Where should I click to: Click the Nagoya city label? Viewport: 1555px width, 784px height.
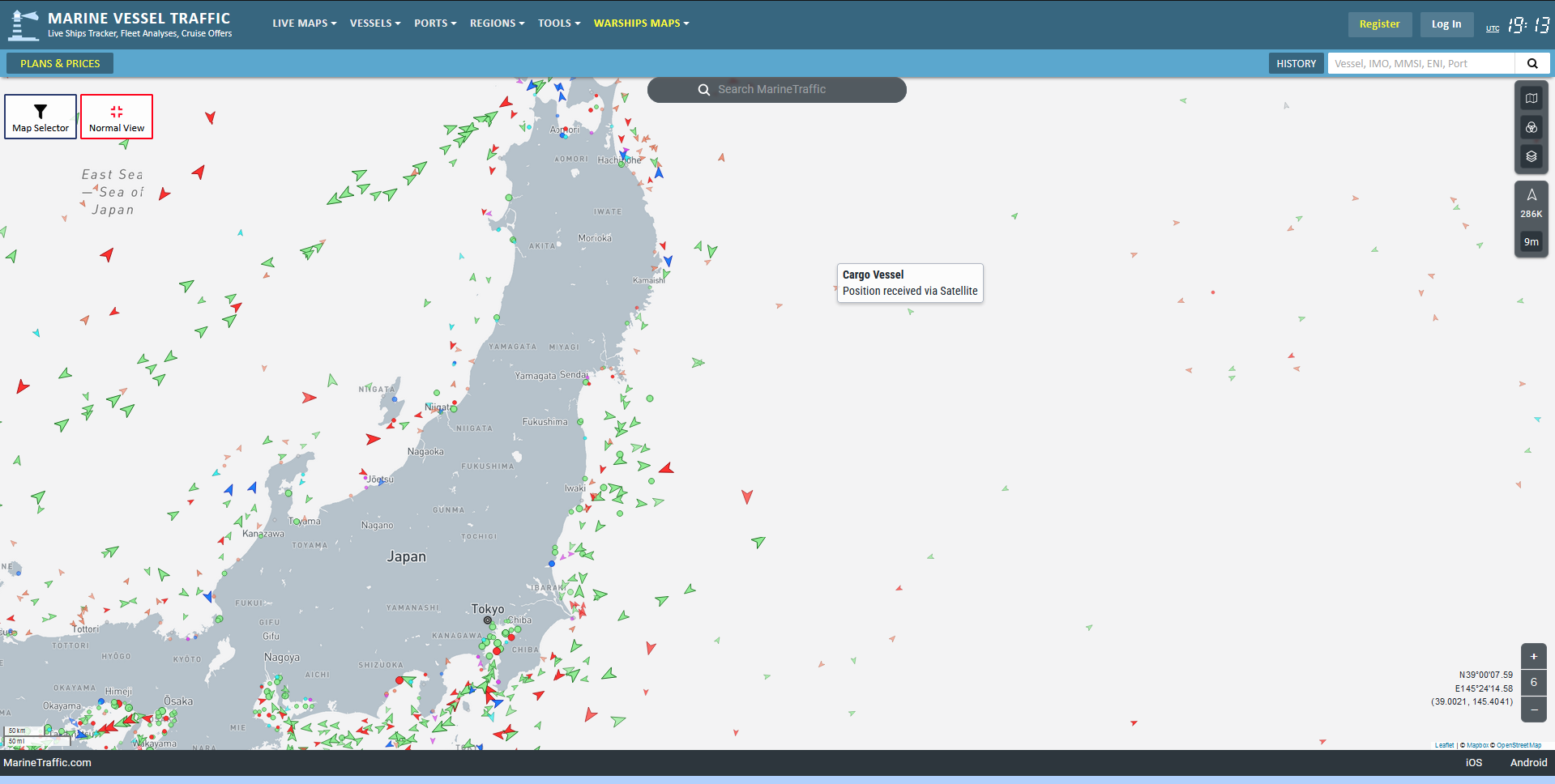(x=282, y=657)
